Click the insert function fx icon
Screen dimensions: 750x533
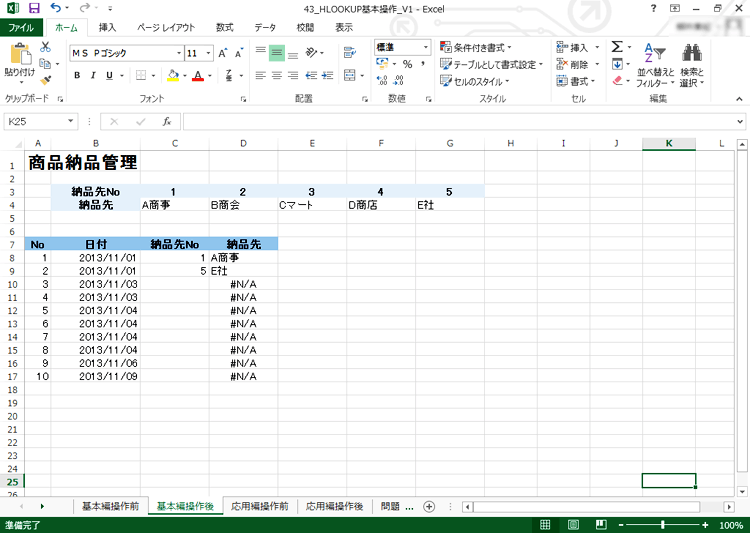(x=166, y=122)
